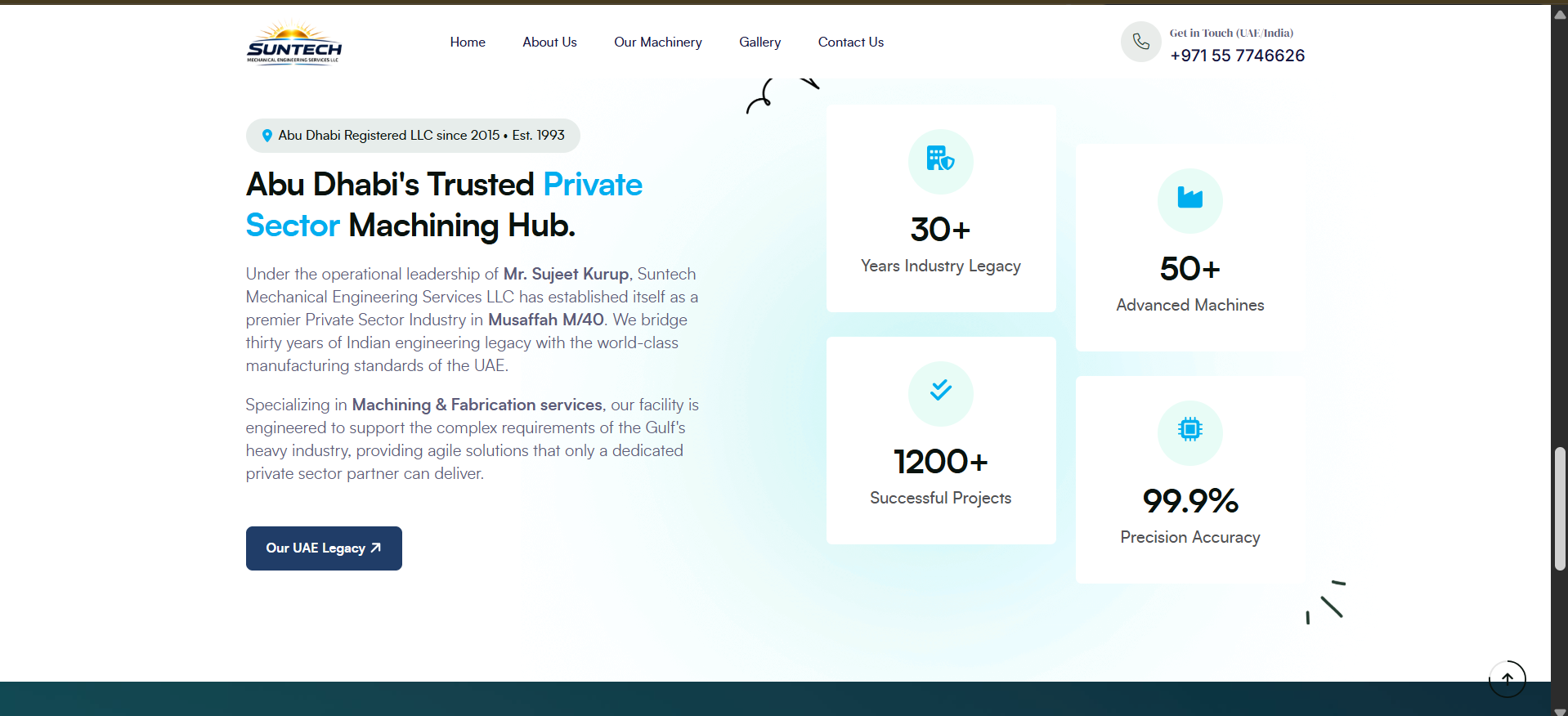The height and width of the screenshot is (716, 1568).
Task: Click the "Musaffah M/40" bold text
Action: pyautogui.click(x=546, y=320)
